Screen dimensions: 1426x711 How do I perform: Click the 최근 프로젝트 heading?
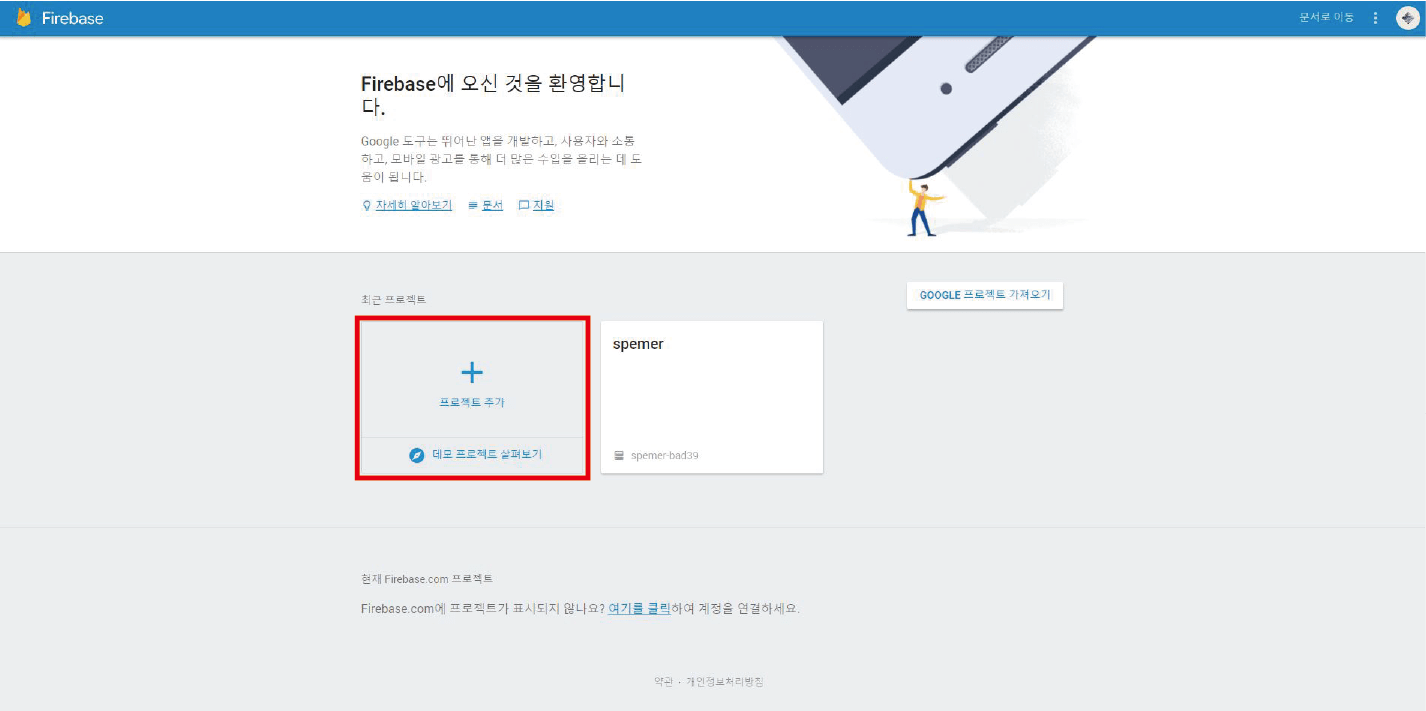point(393,300)
